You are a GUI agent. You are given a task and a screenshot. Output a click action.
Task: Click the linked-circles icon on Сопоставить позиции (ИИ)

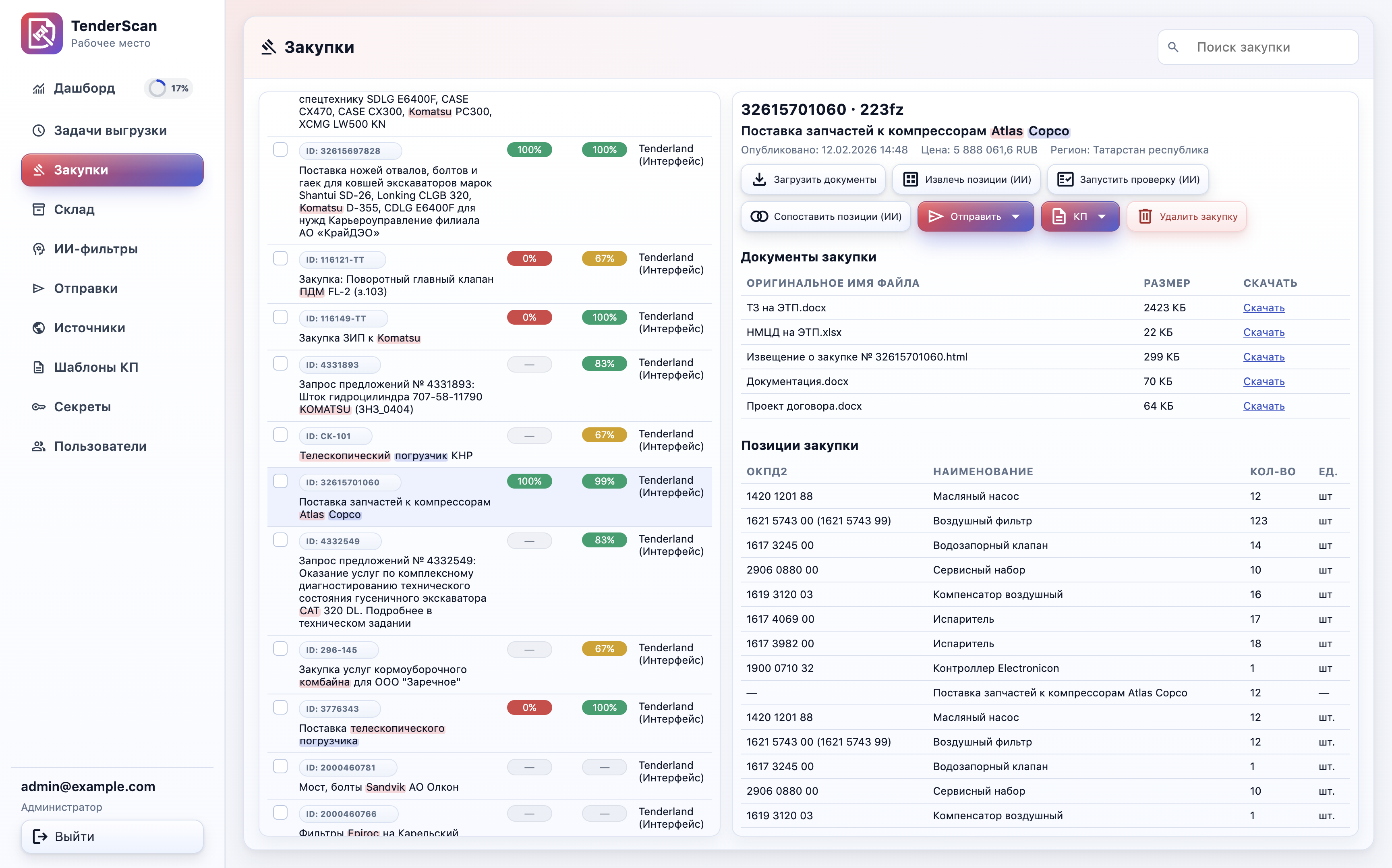759,216
